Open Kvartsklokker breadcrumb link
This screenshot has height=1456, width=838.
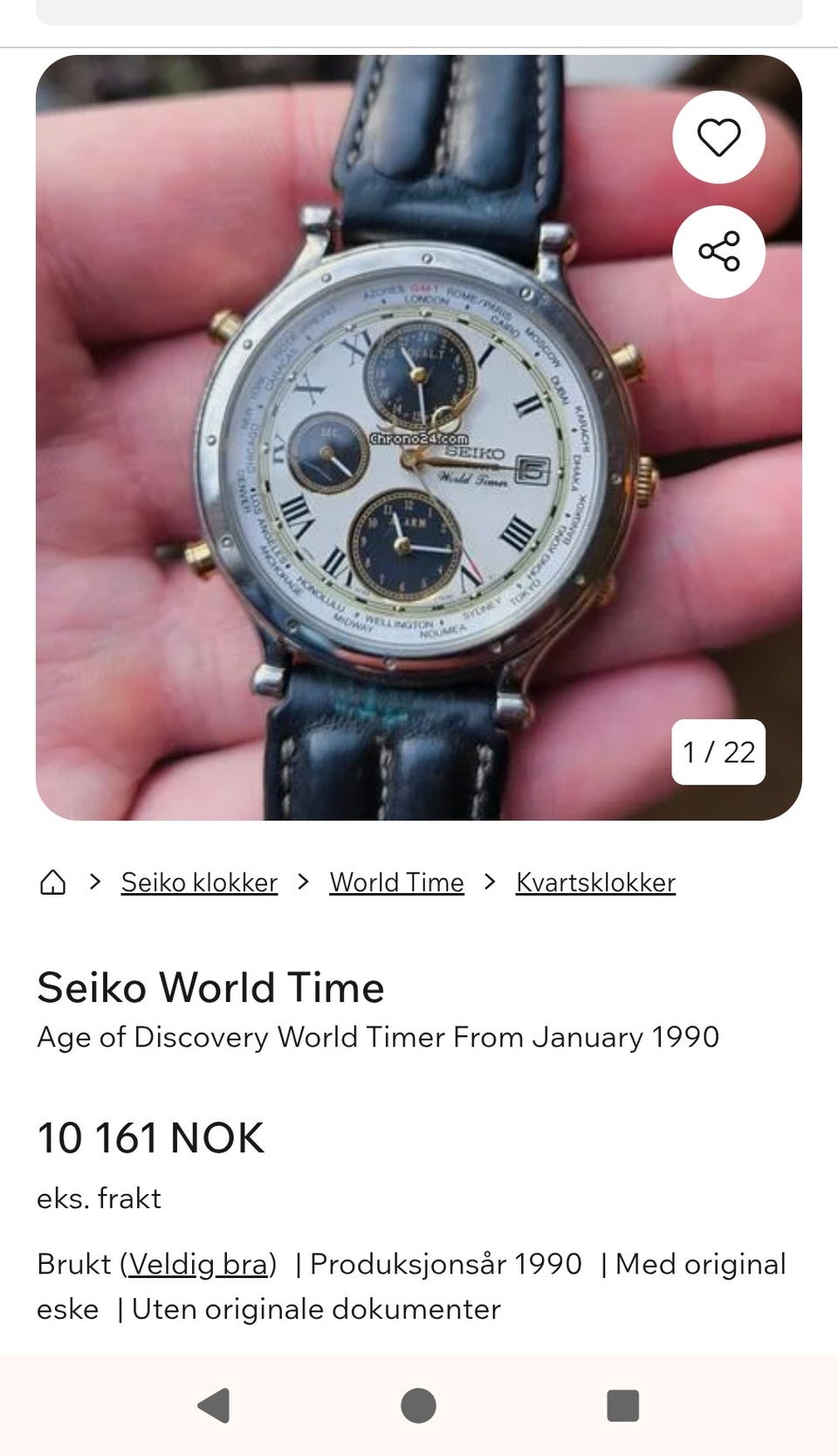tap(595, 883)
